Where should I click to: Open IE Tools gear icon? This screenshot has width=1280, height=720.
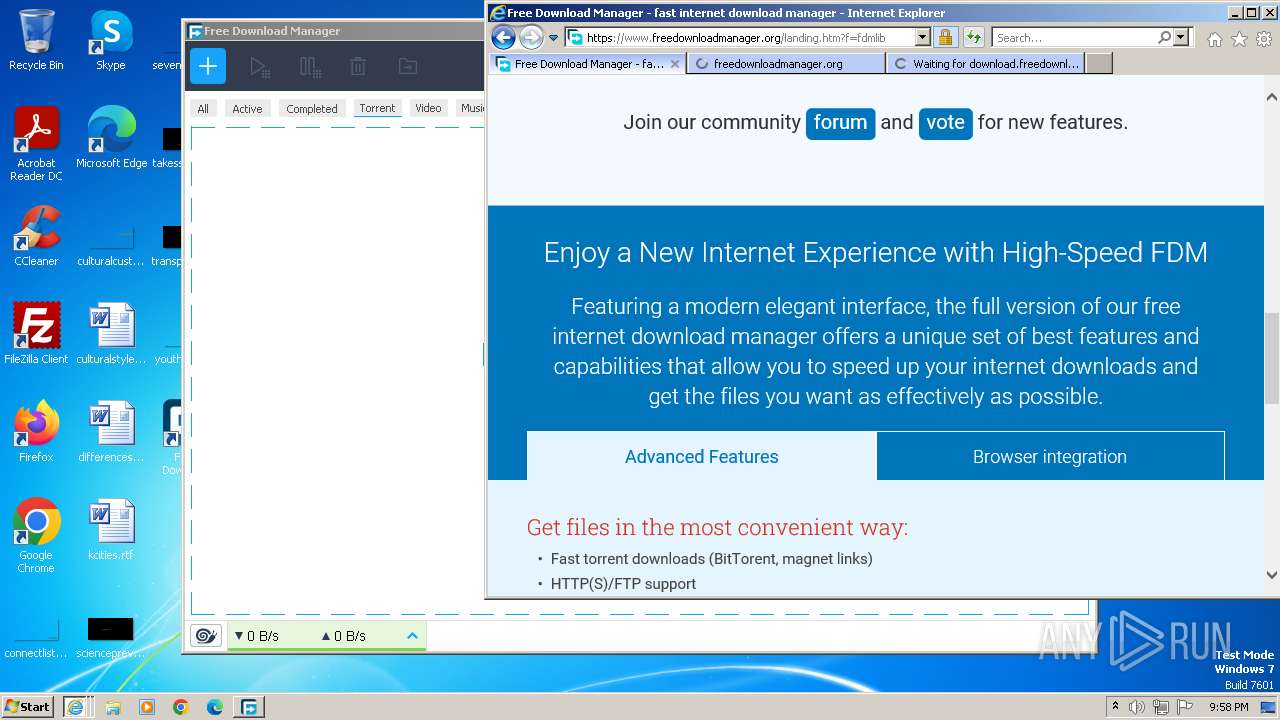[1264, 39]
